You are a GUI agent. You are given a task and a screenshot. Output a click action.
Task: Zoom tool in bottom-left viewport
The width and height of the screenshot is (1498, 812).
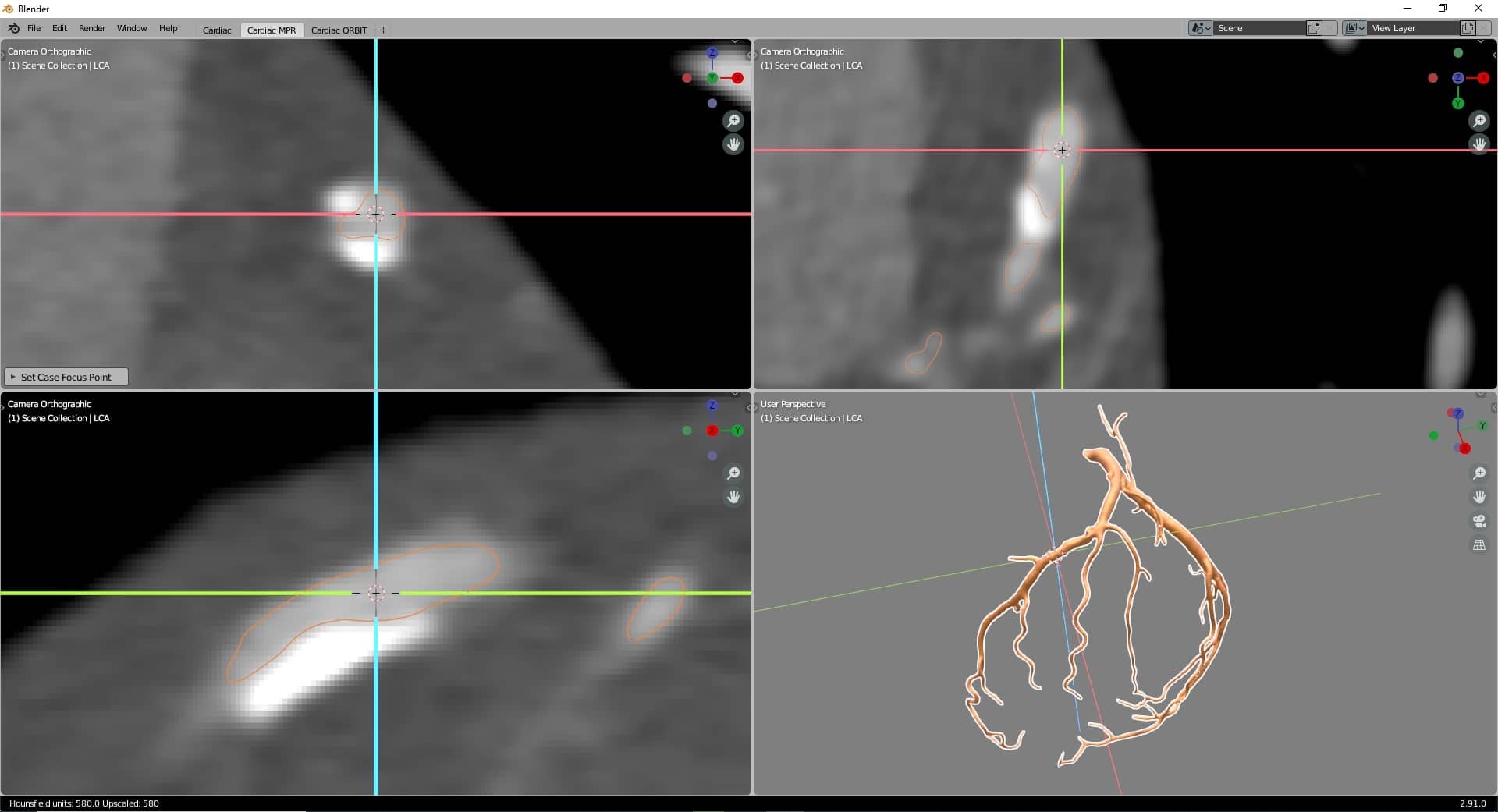click(x=733, y=473)
